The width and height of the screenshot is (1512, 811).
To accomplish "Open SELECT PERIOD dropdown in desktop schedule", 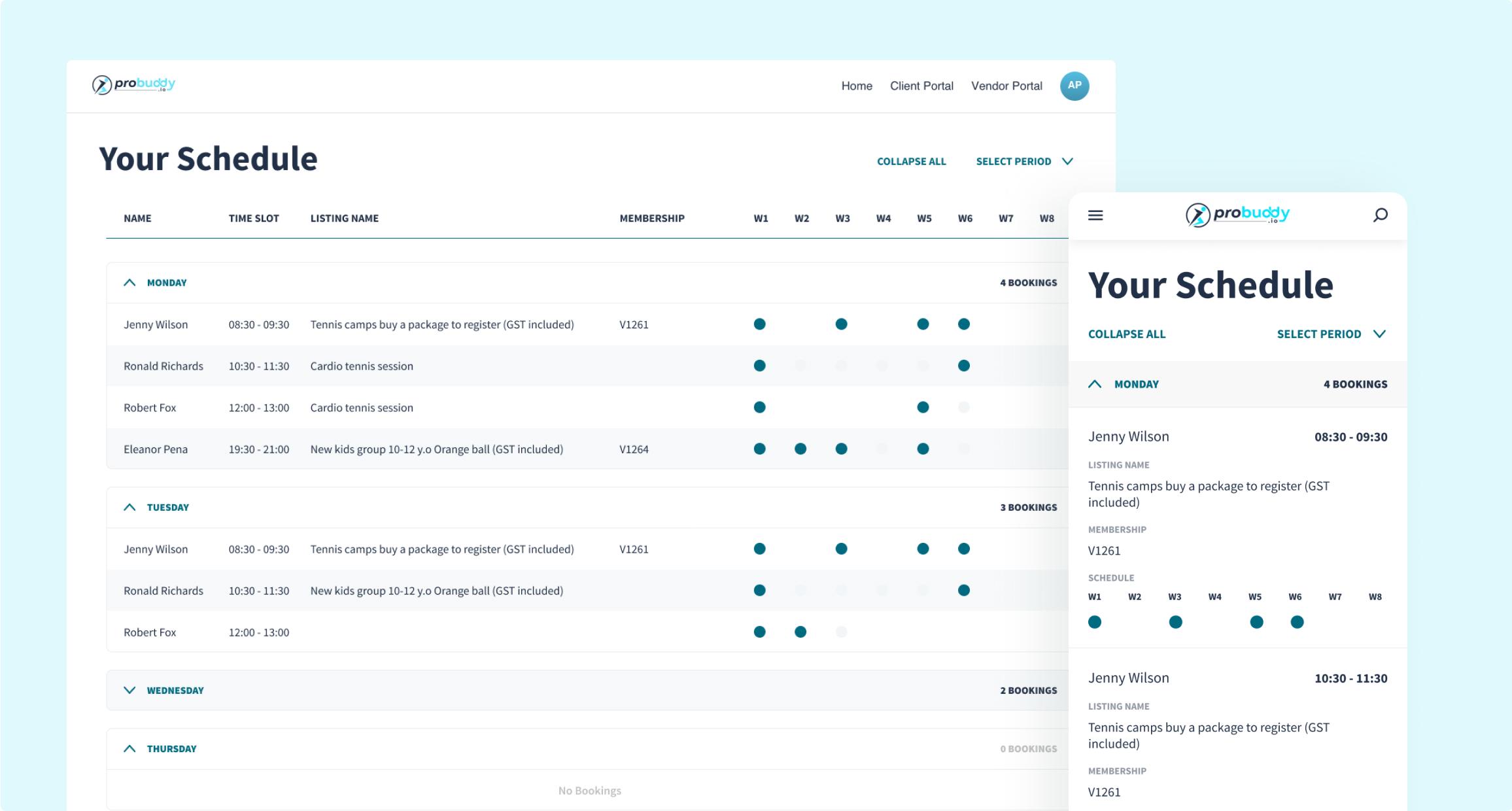I will coord(1024,162).
